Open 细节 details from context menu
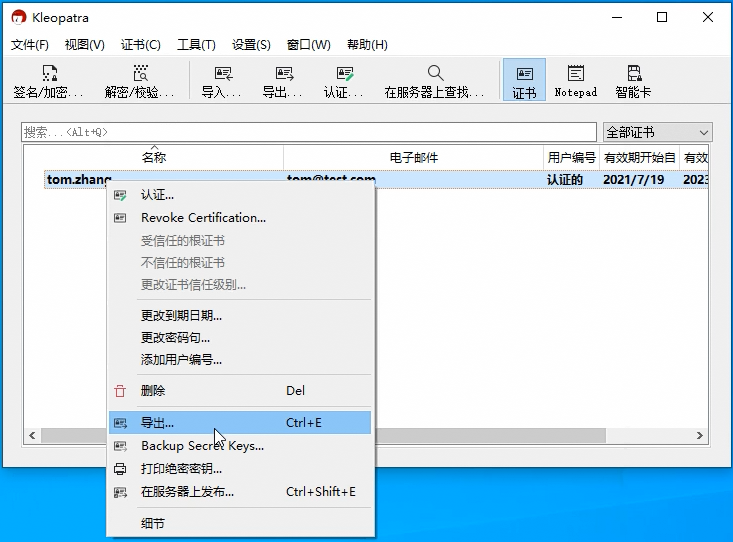The height and width of the screenshot is (542, 733). pos(240,523)
